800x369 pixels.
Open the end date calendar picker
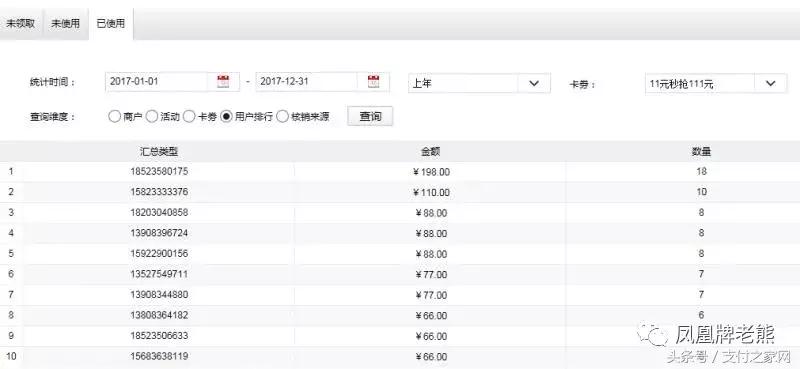point(373,82)
